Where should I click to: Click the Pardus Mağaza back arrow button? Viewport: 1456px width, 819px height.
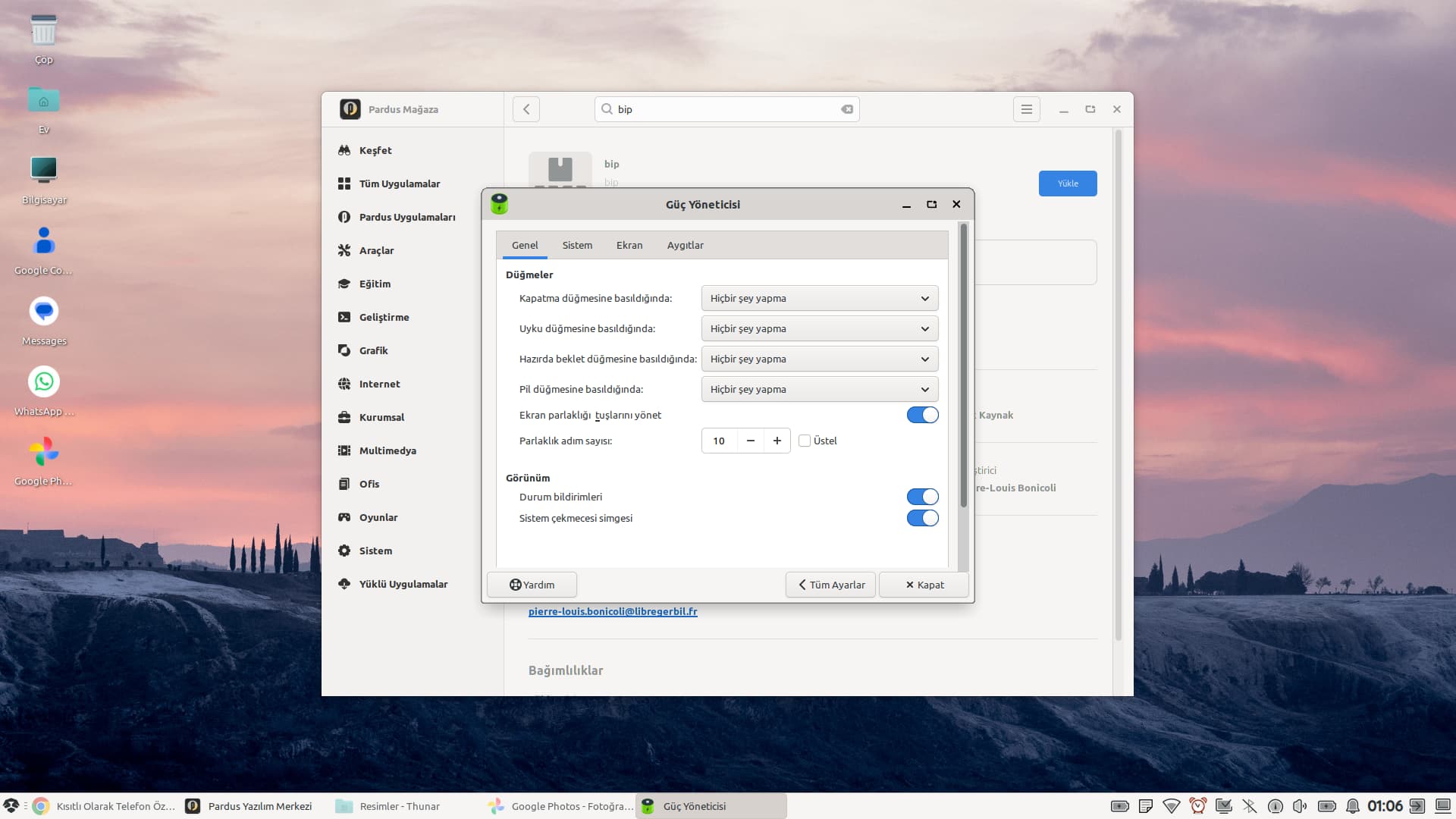point(526,109)
